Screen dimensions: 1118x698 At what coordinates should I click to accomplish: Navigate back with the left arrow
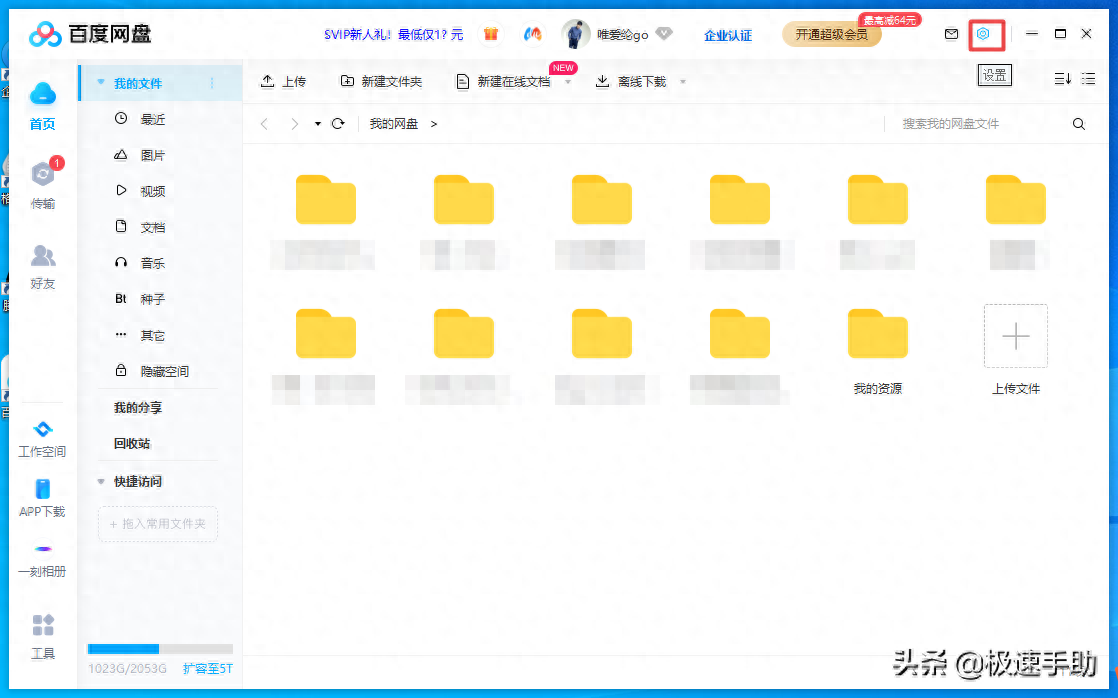pyautogui.click(x=265, y=123)
